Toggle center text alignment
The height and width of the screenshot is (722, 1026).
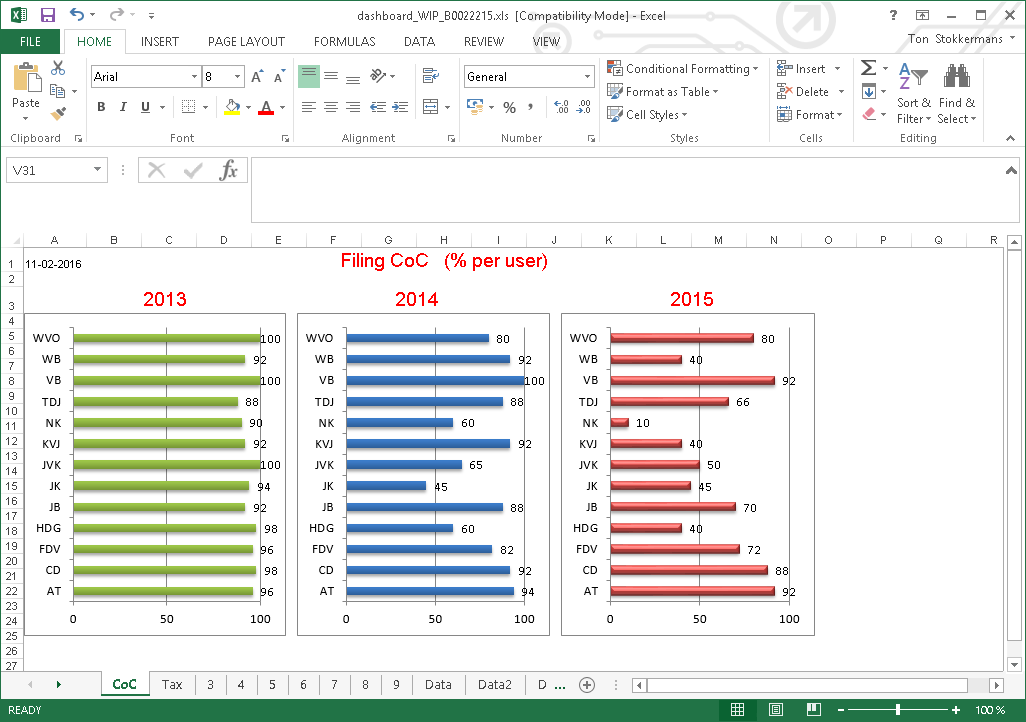[x=331, y=107]
